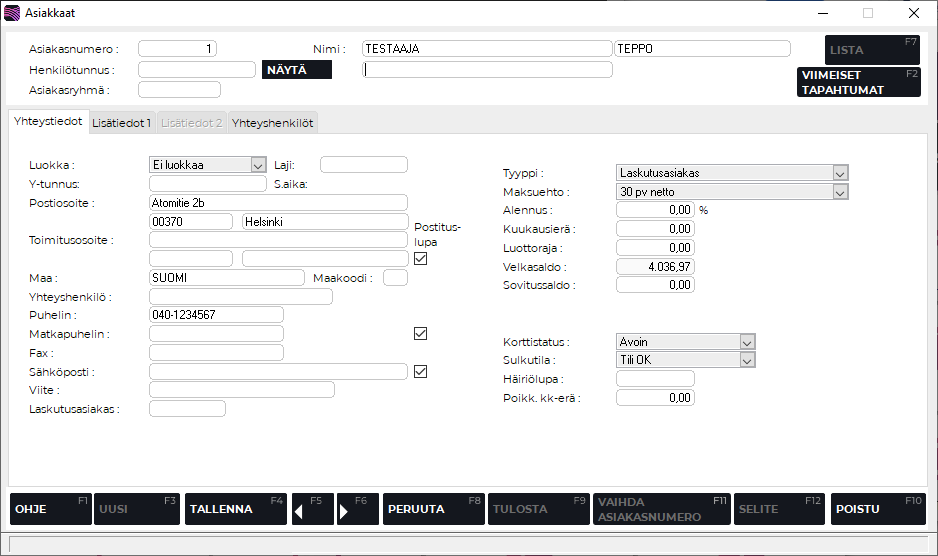Toggle the checkbox beside Matkapuhelin field
This screenshot has height=556, width=938.
421,333
